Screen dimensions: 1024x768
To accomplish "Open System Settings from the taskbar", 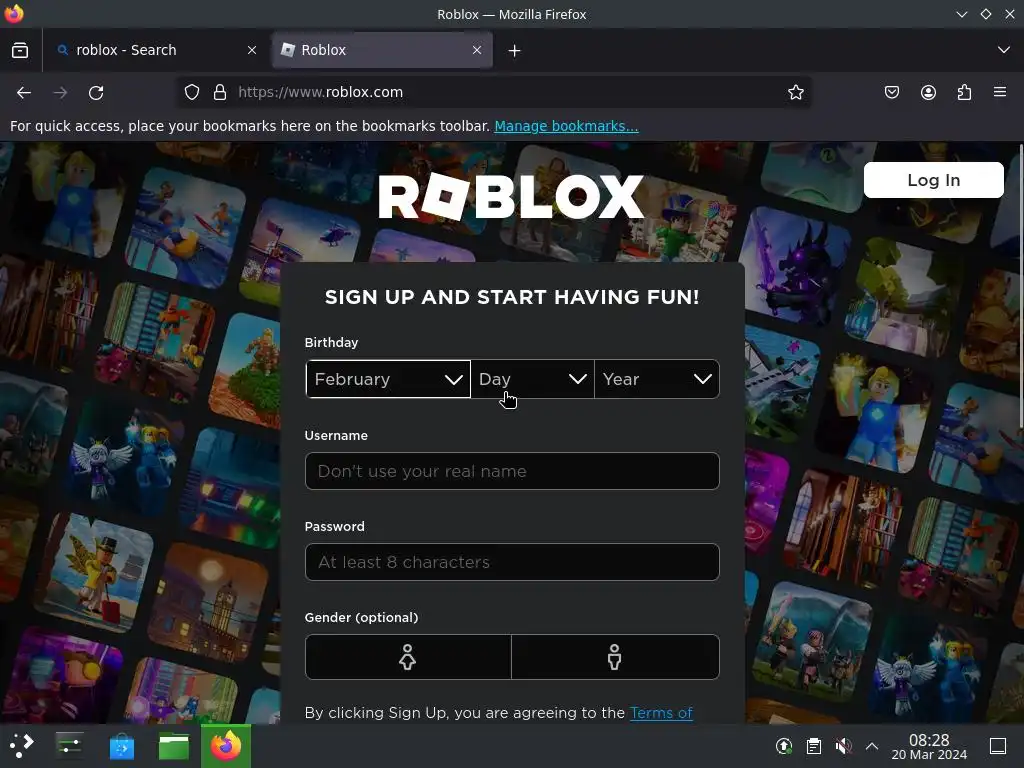I will point(69,746).
